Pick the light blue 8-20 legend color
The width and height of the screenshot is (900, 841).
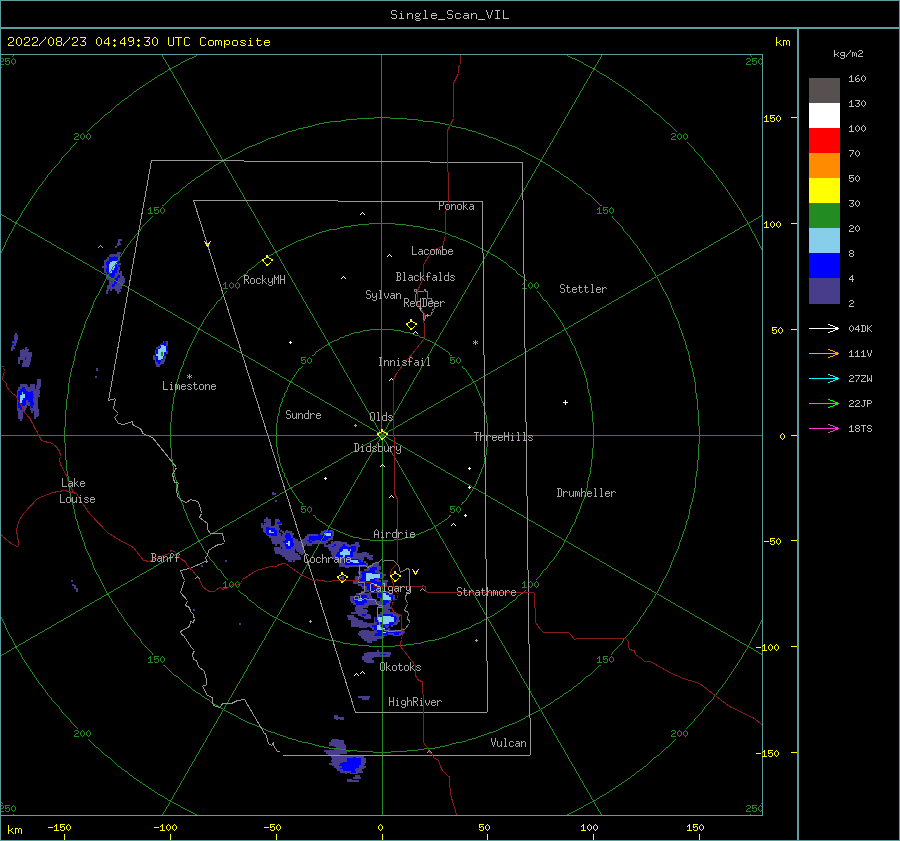(824, 241)
